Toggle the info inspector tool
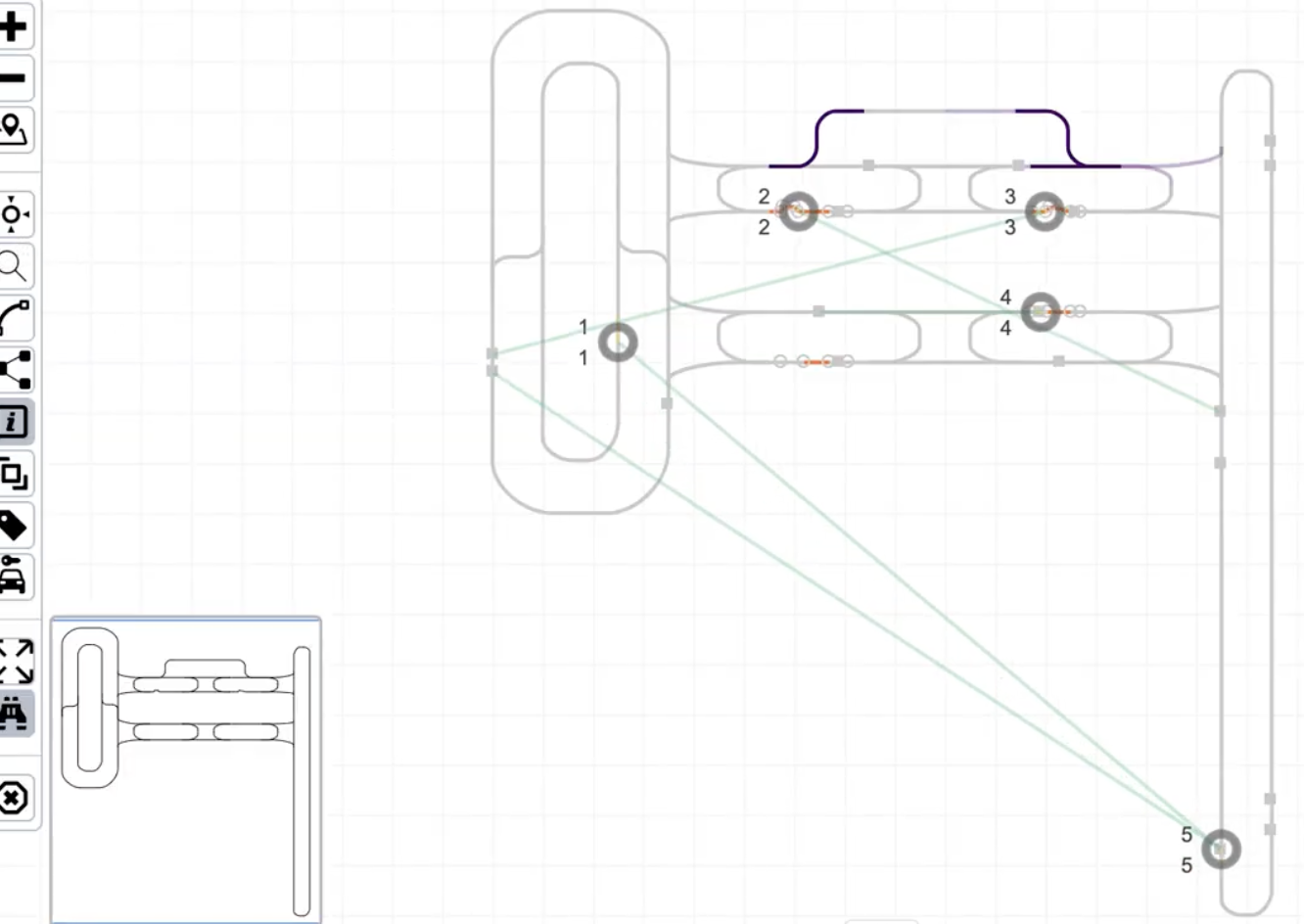This screenshot has height=924, width=1304. click(14, 422)
